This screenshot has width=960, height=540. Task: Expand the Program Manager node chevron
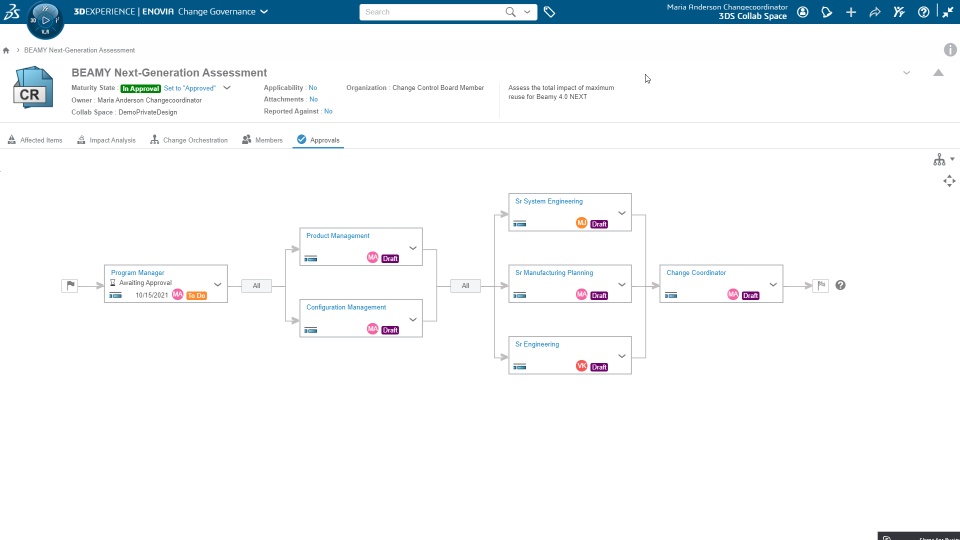click(217, 285)
